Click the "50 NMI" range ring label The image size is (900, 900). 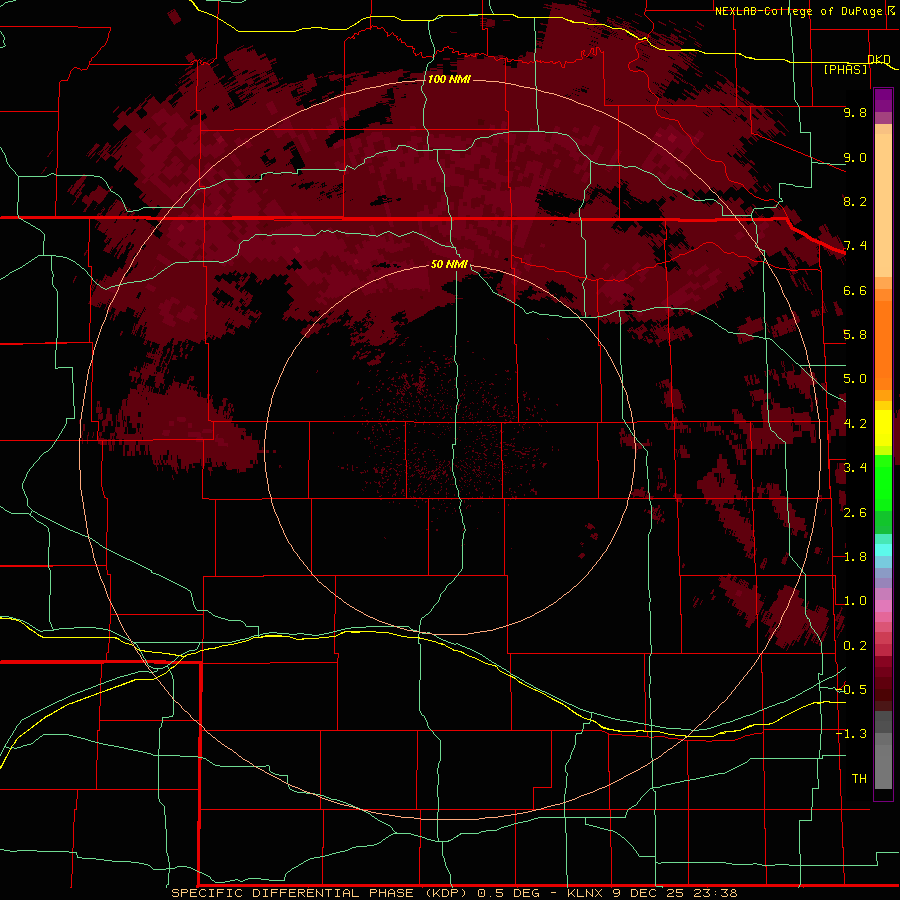449,264
